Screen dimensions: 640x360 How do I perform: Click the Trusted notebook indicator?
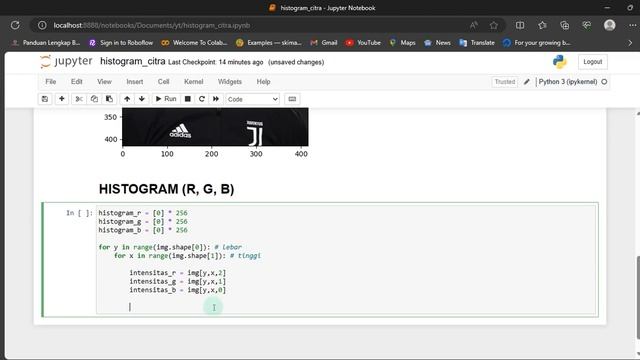(x=504, y=82)
